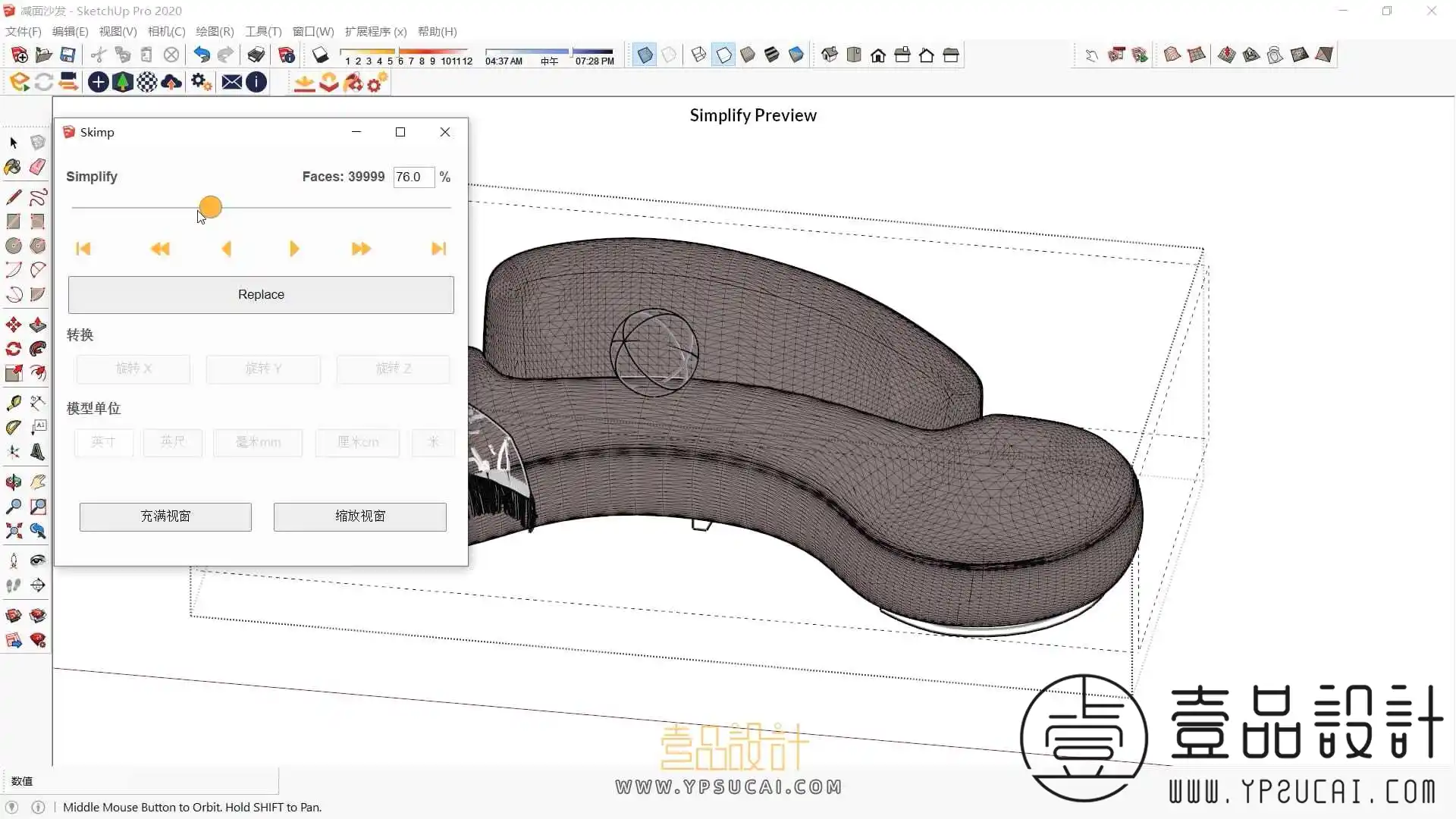Viewport: 1456px width, 819px height.
Task: Click the Print icon in toolbar
Action: 256,55
